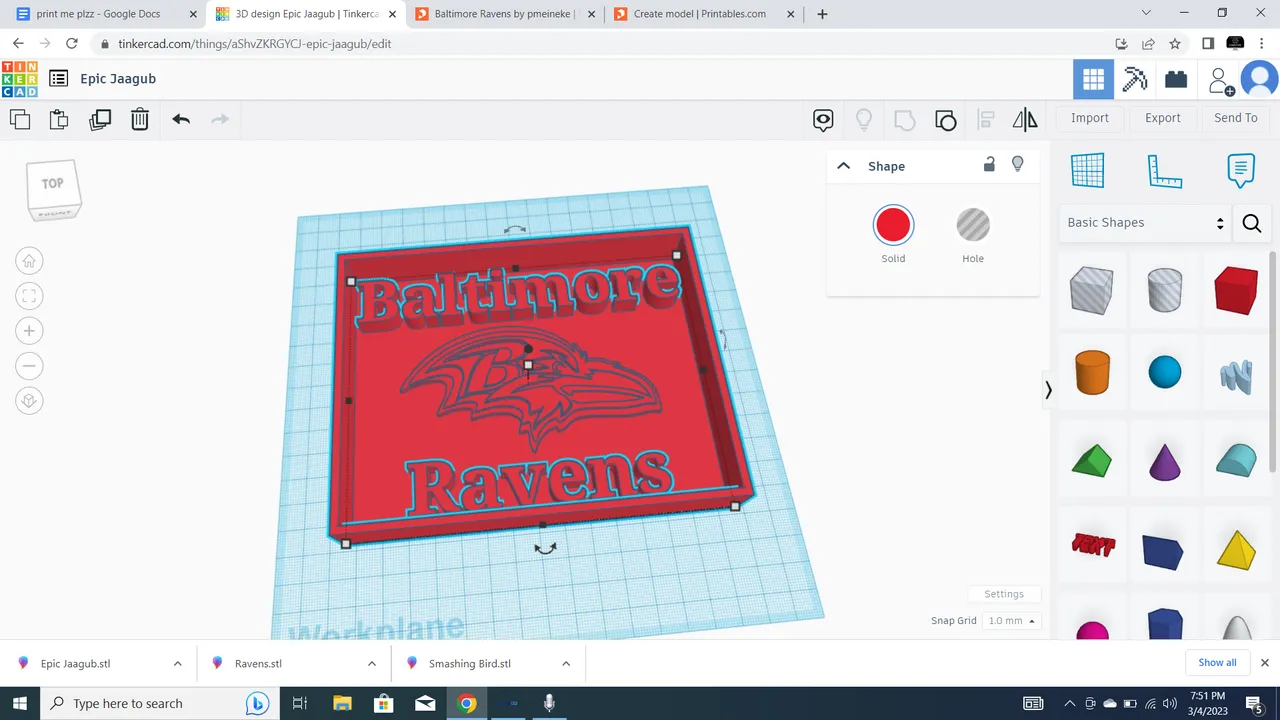Open the shape search icon
Screen dimensions: 1280x720
point(1252,223)
